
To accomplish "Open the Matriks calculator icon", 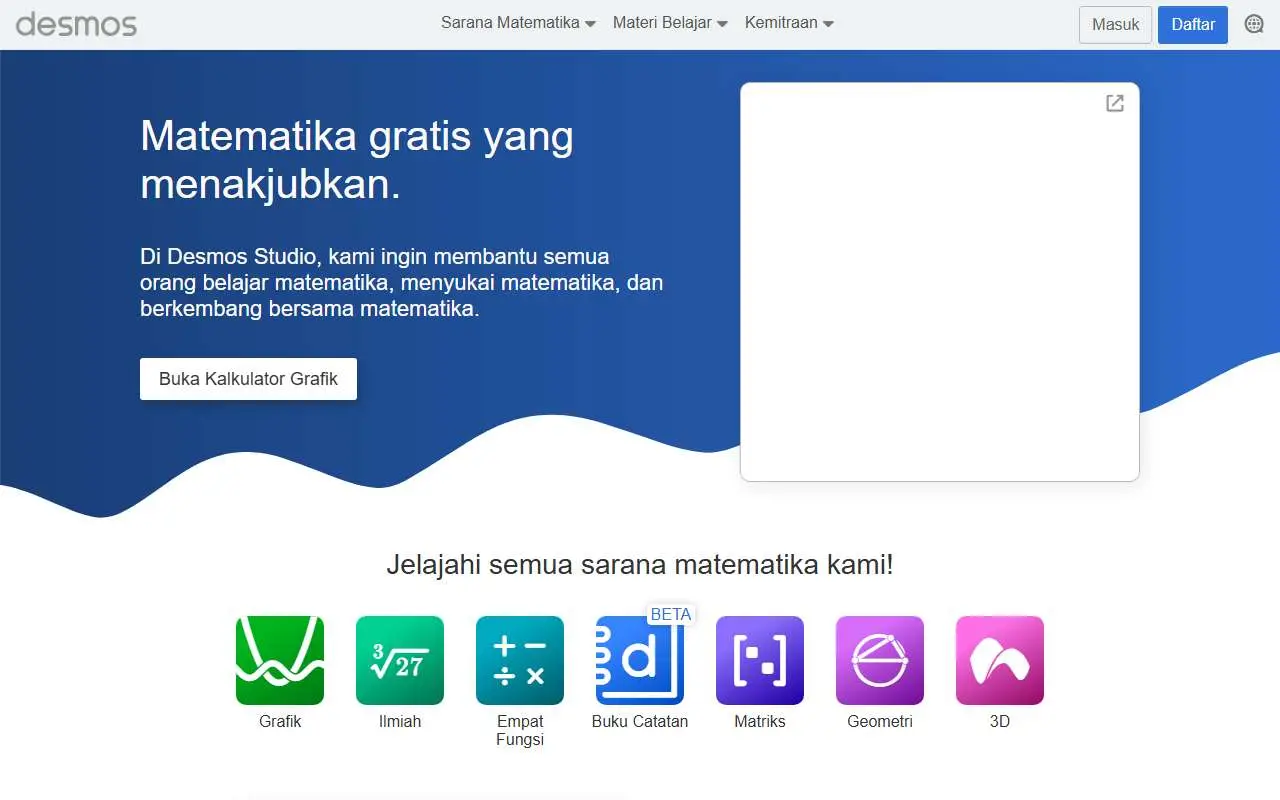I will click(760, 660).
